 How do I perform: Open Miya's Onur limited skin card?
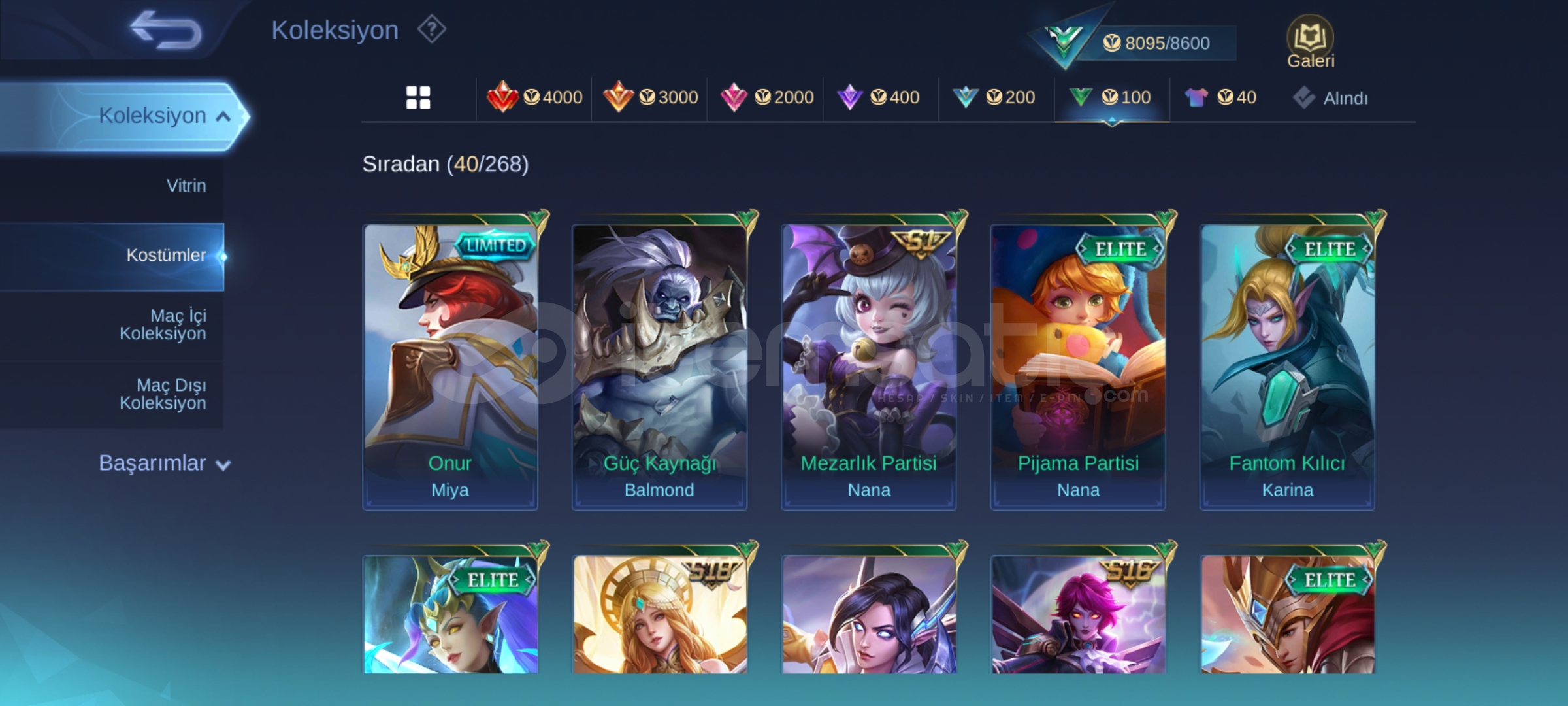tap(450, 367)
